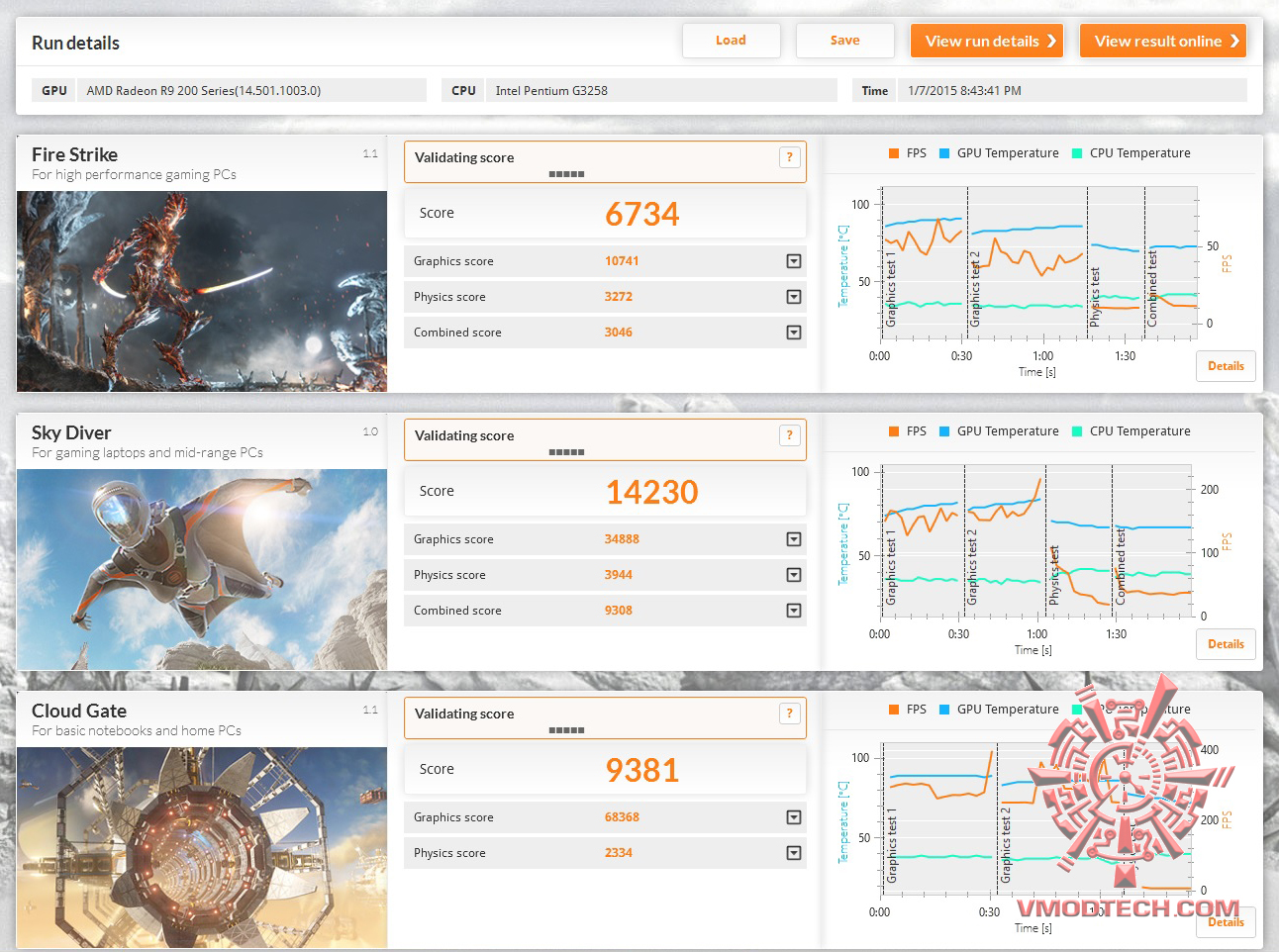Viewport: 1279px width, 952px height.
Task: Expand Cloud Gate Physics score details
Action: coord(794,853)
